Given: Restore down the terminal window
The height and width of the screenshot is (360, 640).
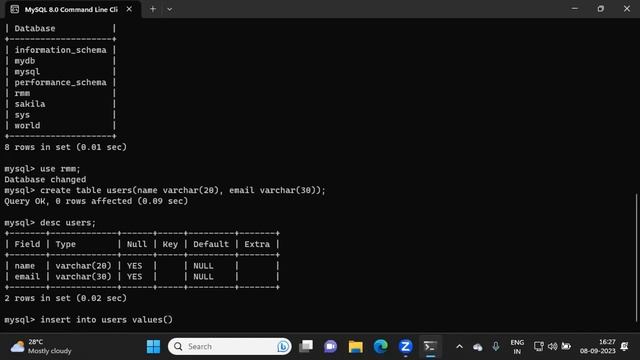Looking at the screenshot, I should [x=600, y=9].
